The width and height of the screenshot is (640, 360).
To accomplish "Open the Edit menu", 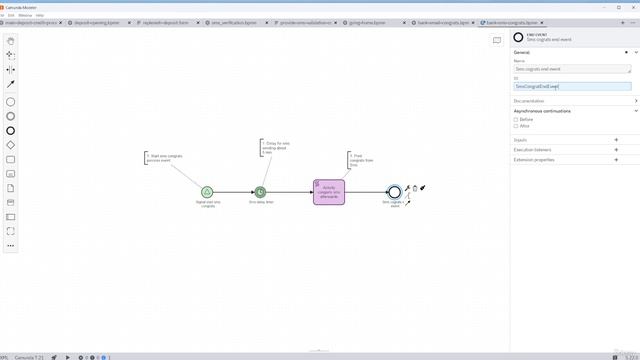I will pos(11,16).
